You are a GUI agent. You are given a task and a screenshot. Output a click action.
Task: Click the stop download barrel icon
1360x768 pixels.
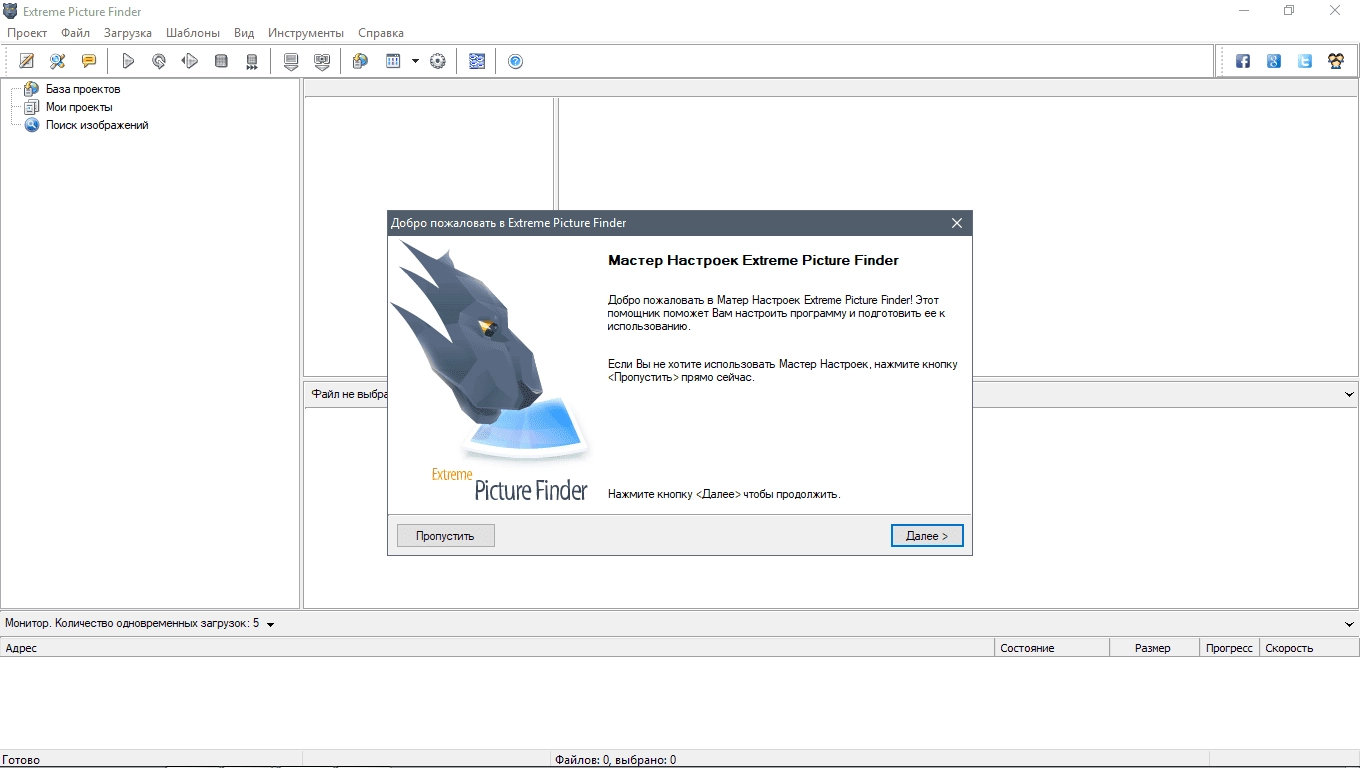click(x=221, y=61)
